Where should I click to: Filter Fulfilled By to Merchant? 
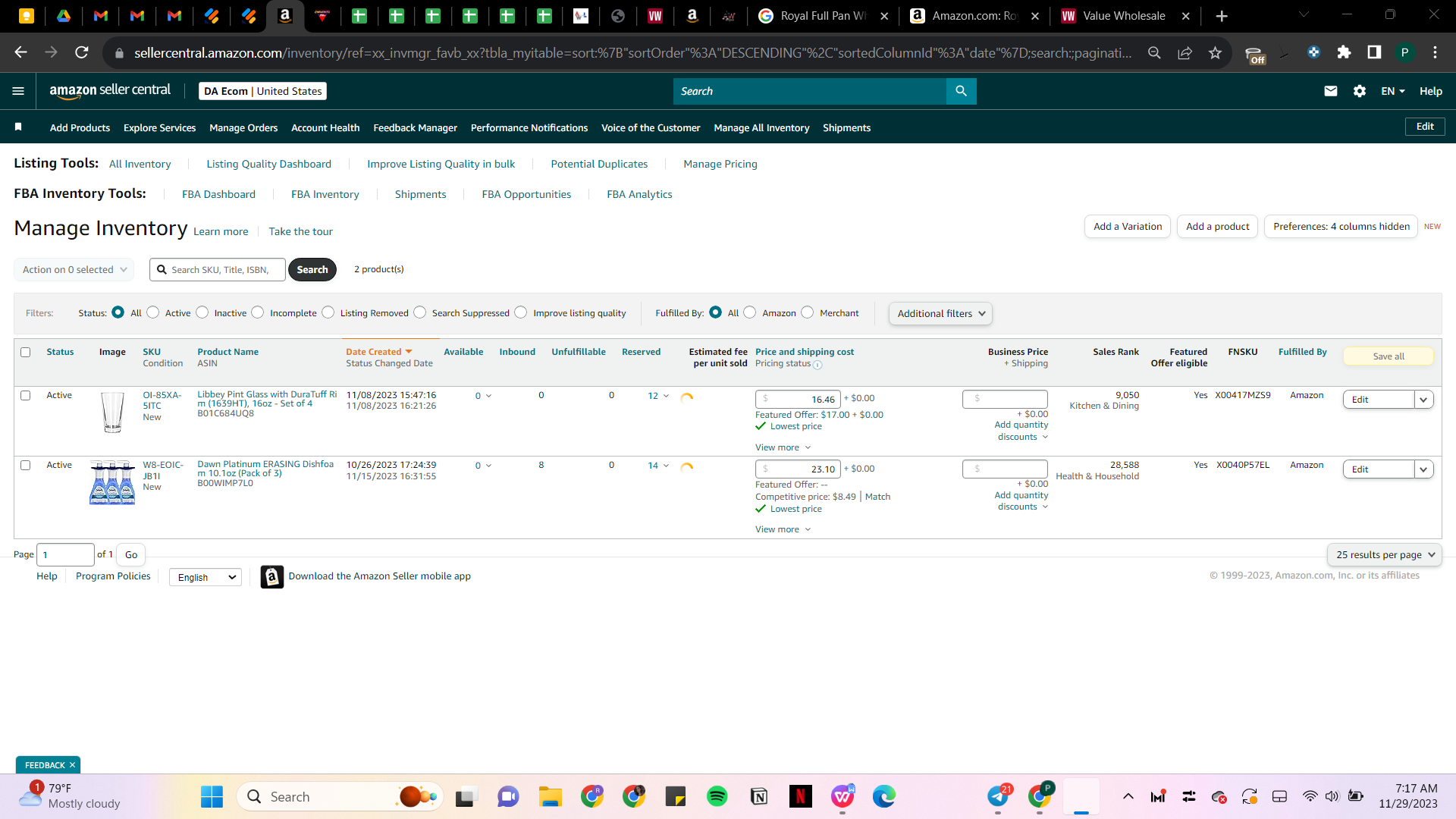coord(808,312)
